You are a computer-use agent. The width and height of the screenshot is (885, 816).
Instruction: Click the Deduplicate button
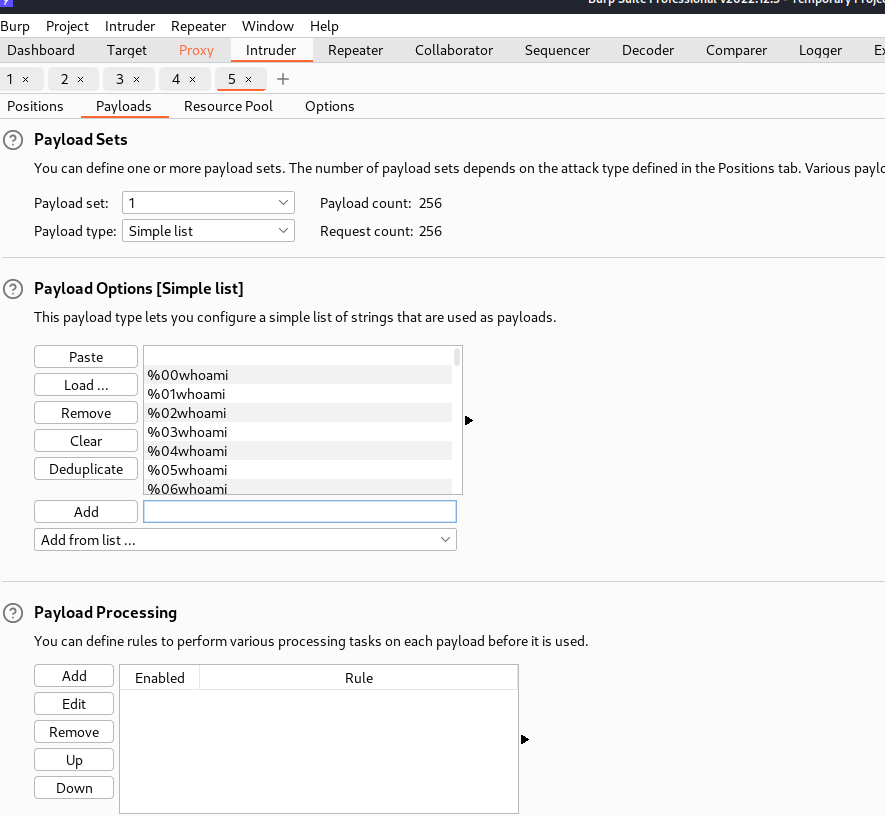pyautogui.click(x=86, y=469)
